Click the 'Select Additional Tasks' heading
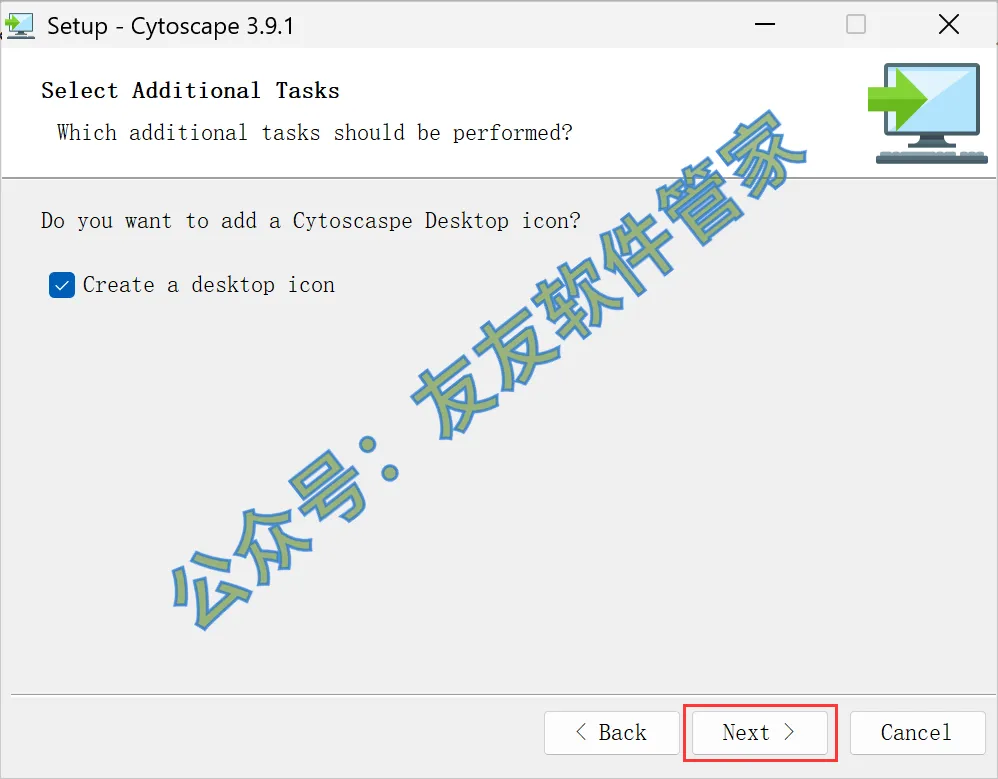The image size is (998, 779). [190, 91]
